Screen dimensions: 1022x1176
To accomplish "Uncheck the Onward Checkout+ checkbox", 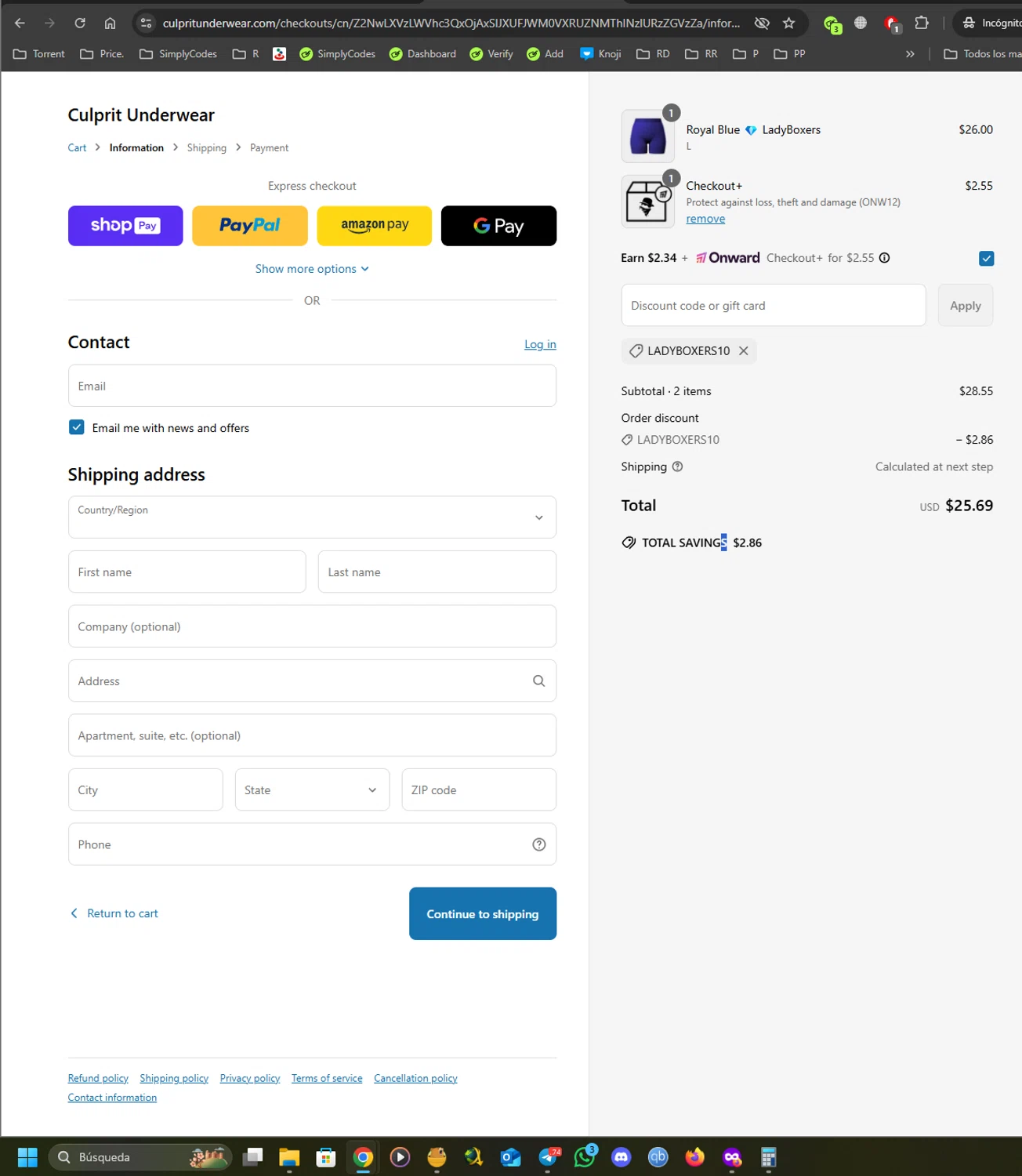I will pos(987,259).
